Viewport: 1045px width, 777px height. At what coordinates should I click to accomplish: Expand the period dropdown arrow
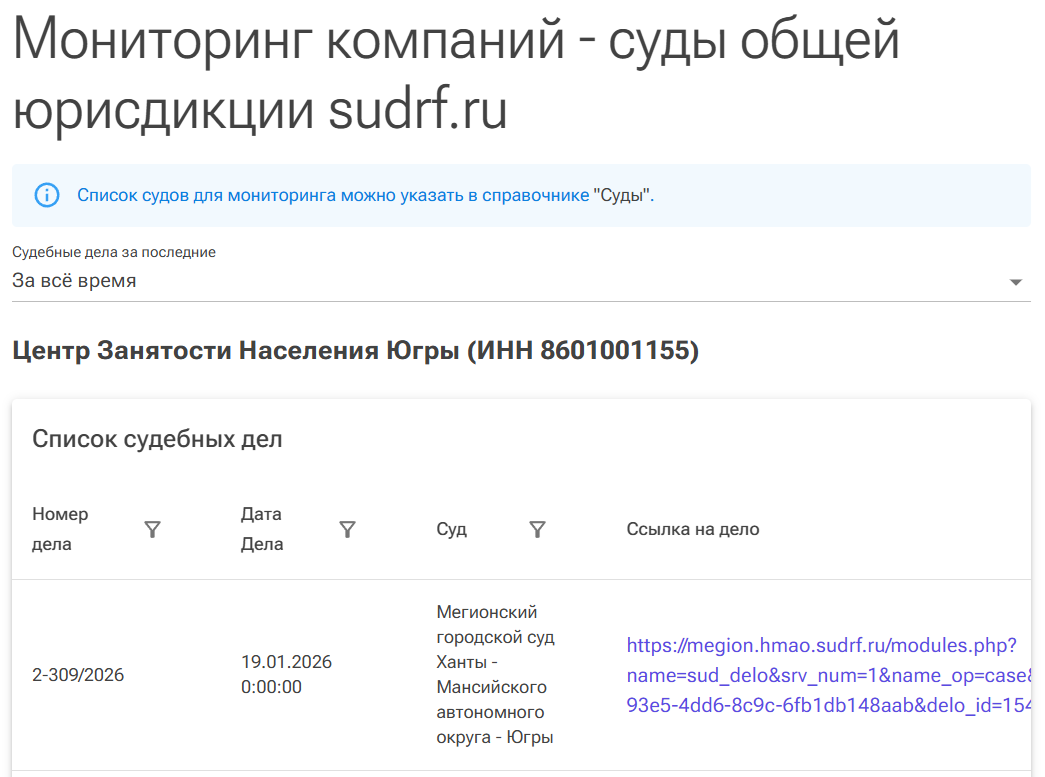(x=1016, y=282)
